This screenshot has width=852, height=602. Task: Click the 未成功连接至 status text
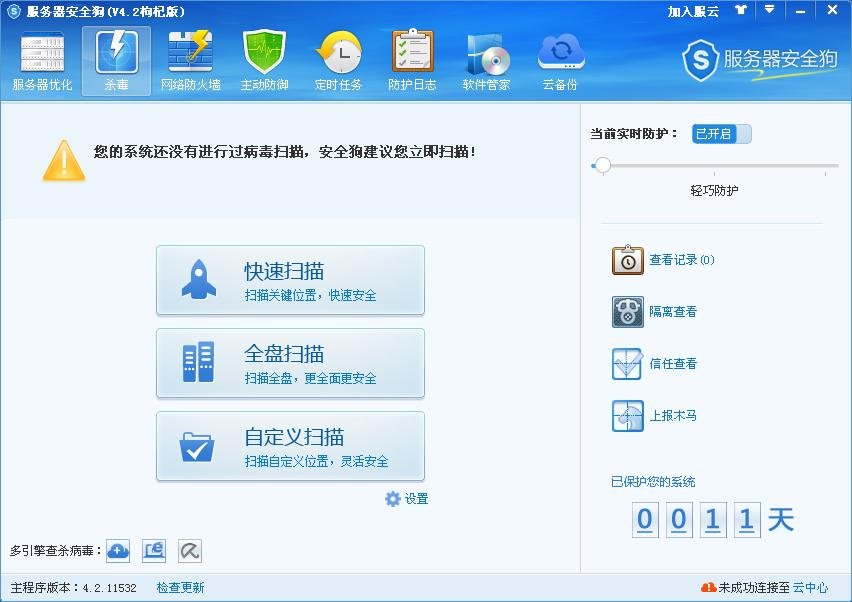click(x=754, y=587)
